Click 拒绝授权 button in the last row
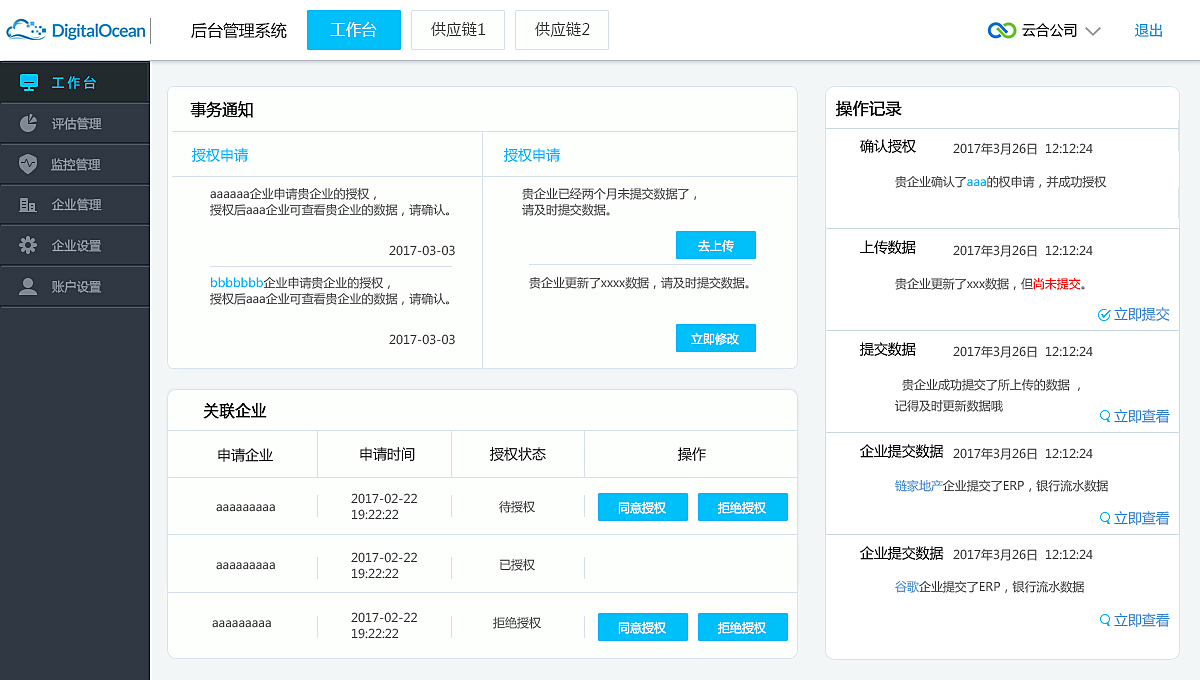The image size is (1200, 680). [743, 627]
